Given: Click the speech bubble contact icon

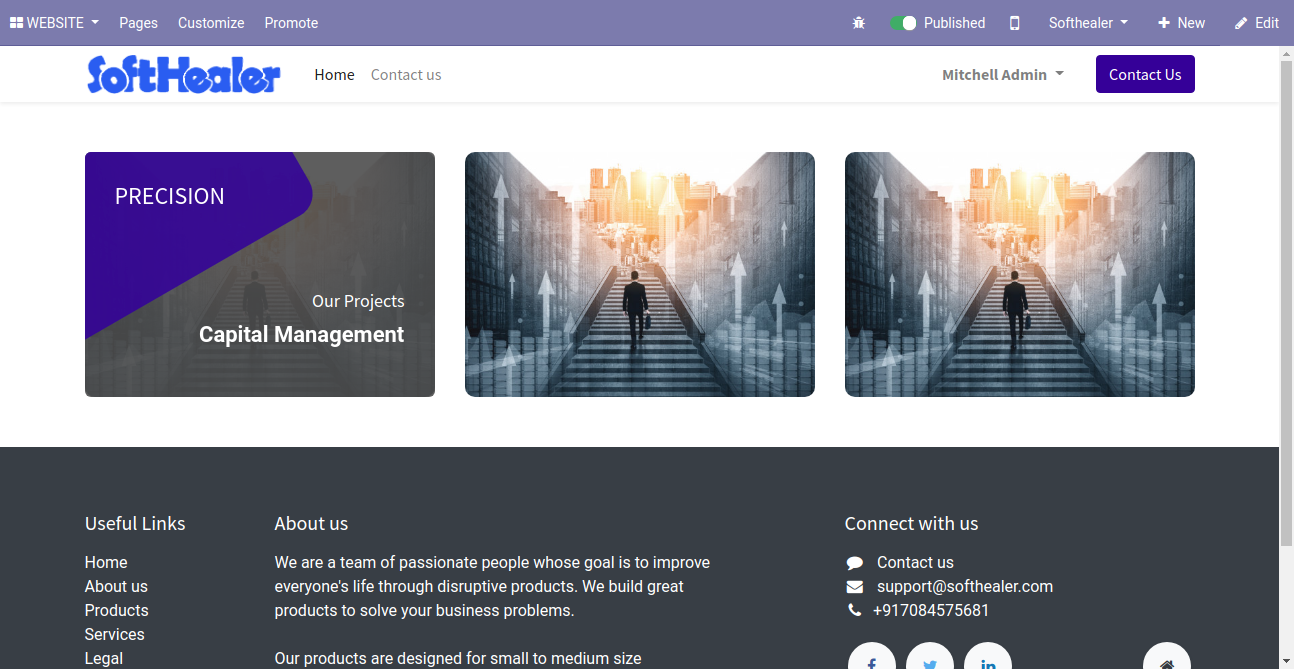Looking at the screenshot, I should pyautogui.click(x=854, y=563).
